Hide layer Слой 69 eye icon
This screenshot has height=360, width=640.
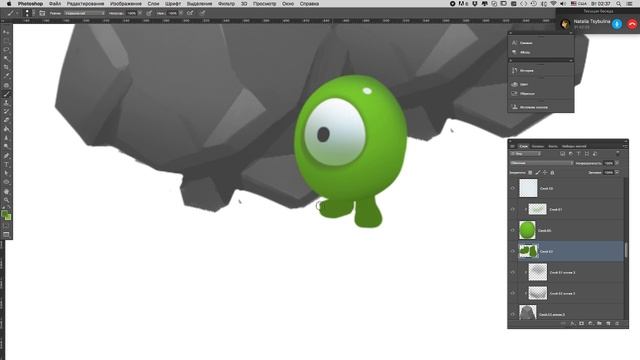[513, 188]
